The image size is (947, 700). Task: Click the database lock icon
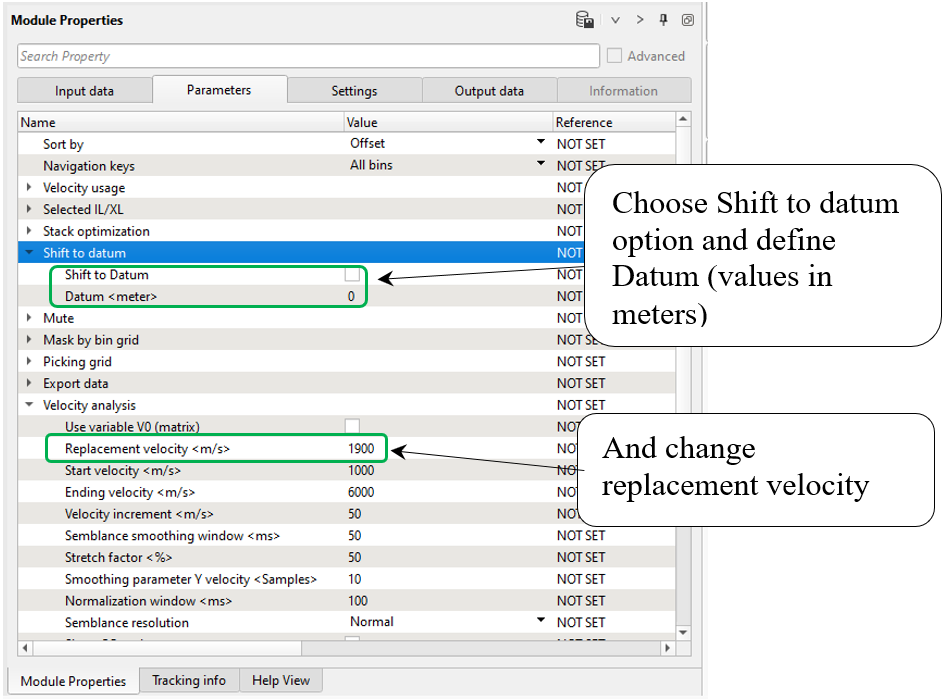pos(585,20)
